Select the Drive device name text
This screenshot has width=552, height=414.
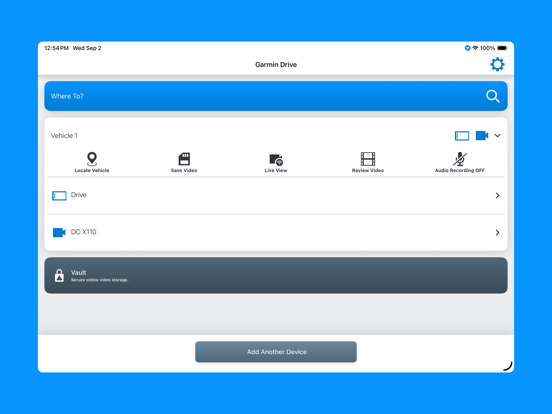79,195
